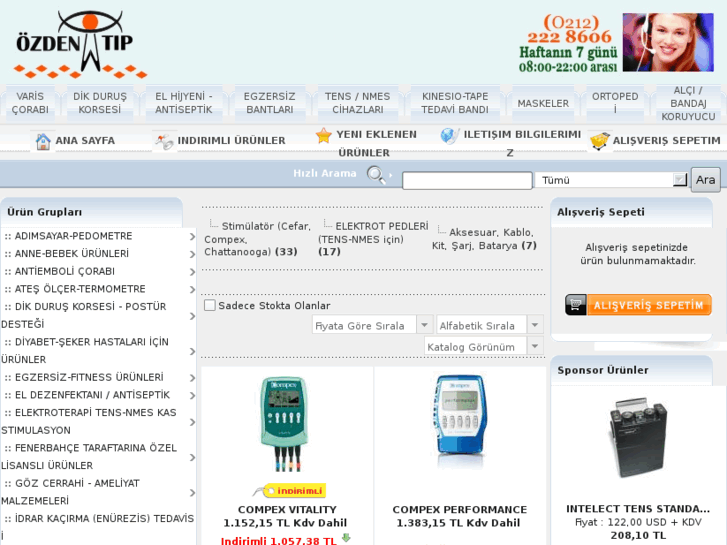
Task: Select GÖZ CERRAHİ - AMELİYAT MALZEMELERİ category
Action: [71, 492]
